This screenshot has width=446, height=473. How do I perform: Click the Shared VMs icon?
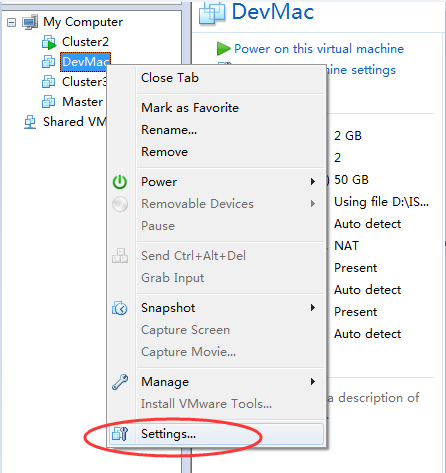30,122
